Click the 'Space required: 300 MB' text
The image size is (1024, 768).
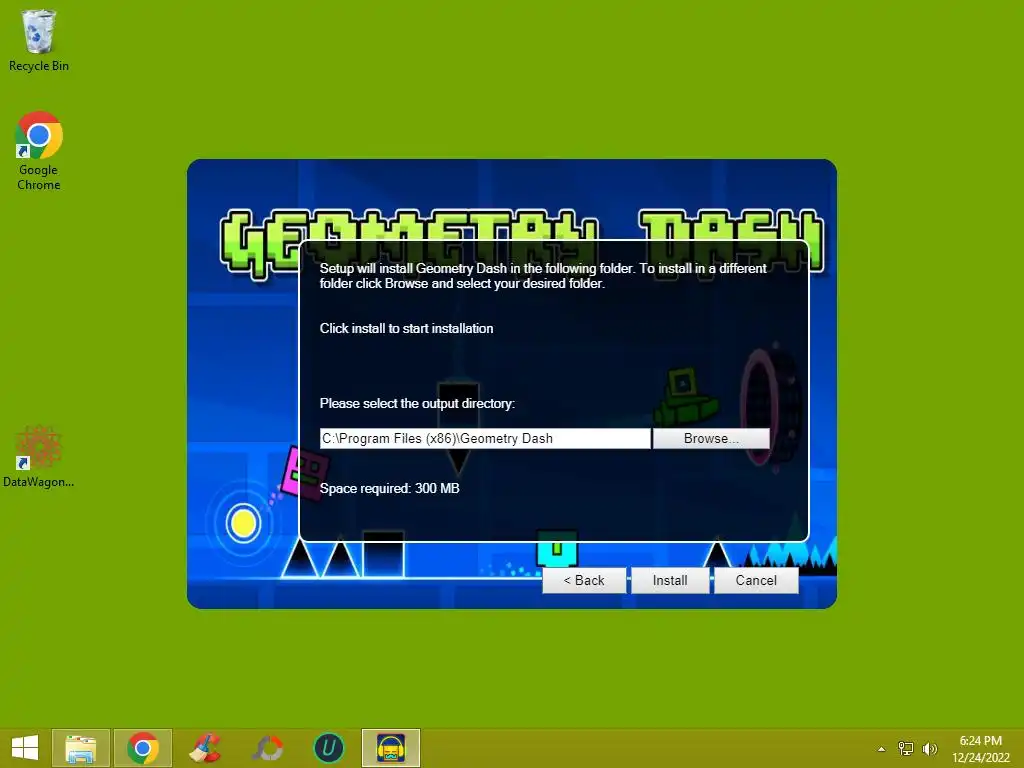pyautogui.click(x=389, y=488)
